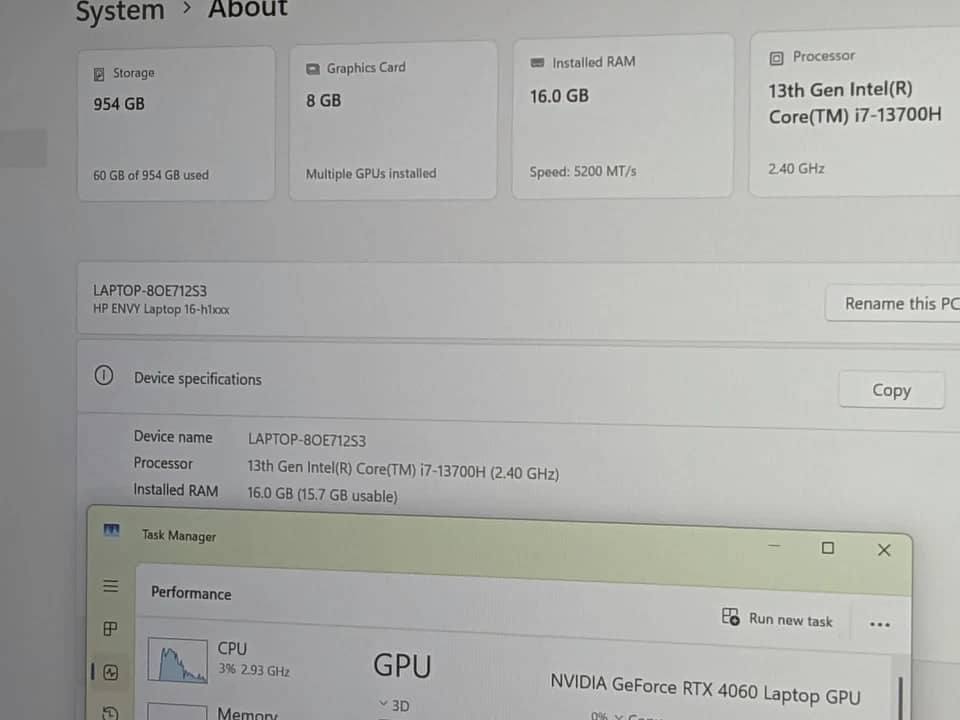
Task: Expand the 3D graph dropdown in GPU view
Action: (383, 703)
